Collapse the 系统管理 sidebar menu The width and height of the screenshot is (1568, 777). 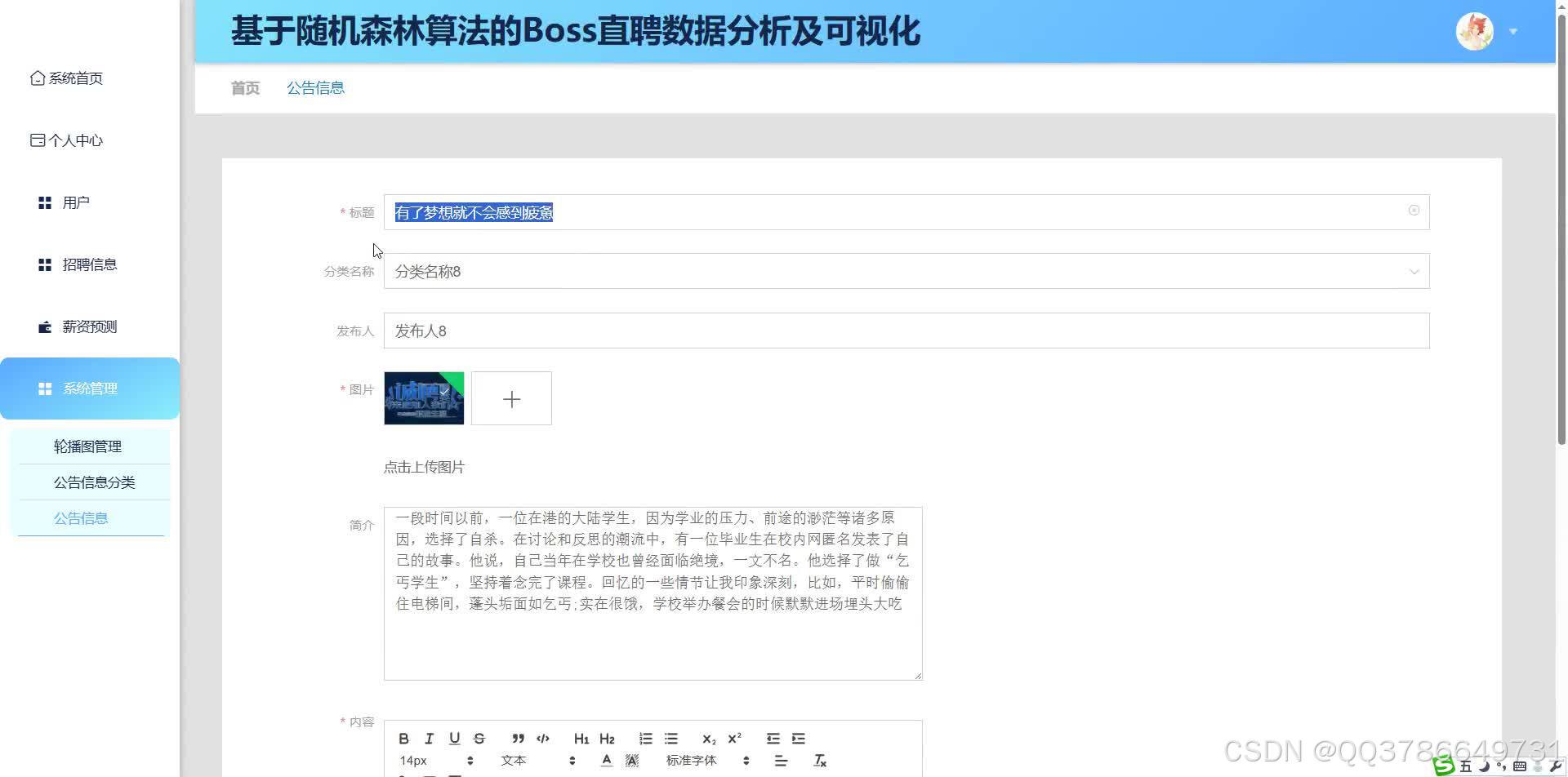click(90, 388)
